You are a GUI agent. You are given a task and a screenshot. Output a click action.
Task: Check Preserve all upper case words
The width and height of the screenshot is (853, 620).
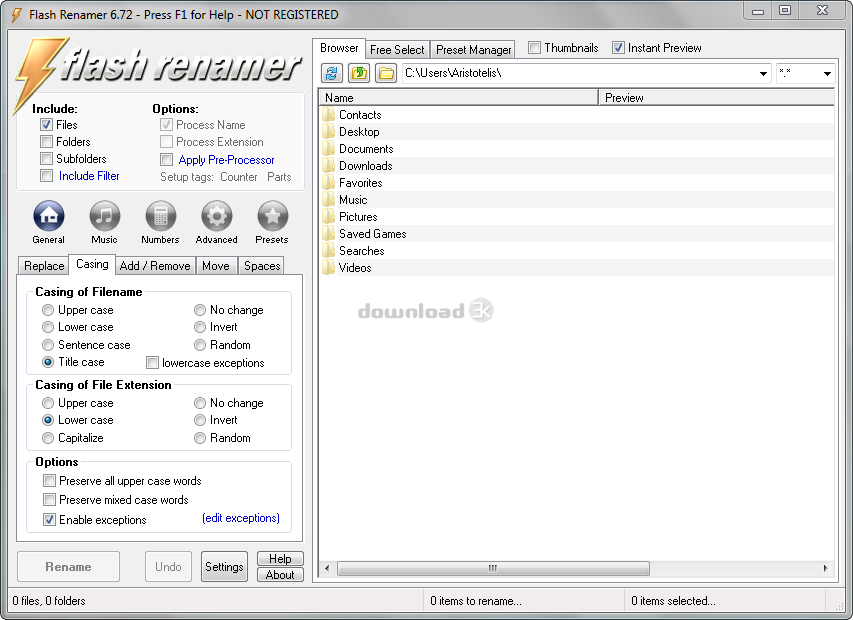coord(50,481)
